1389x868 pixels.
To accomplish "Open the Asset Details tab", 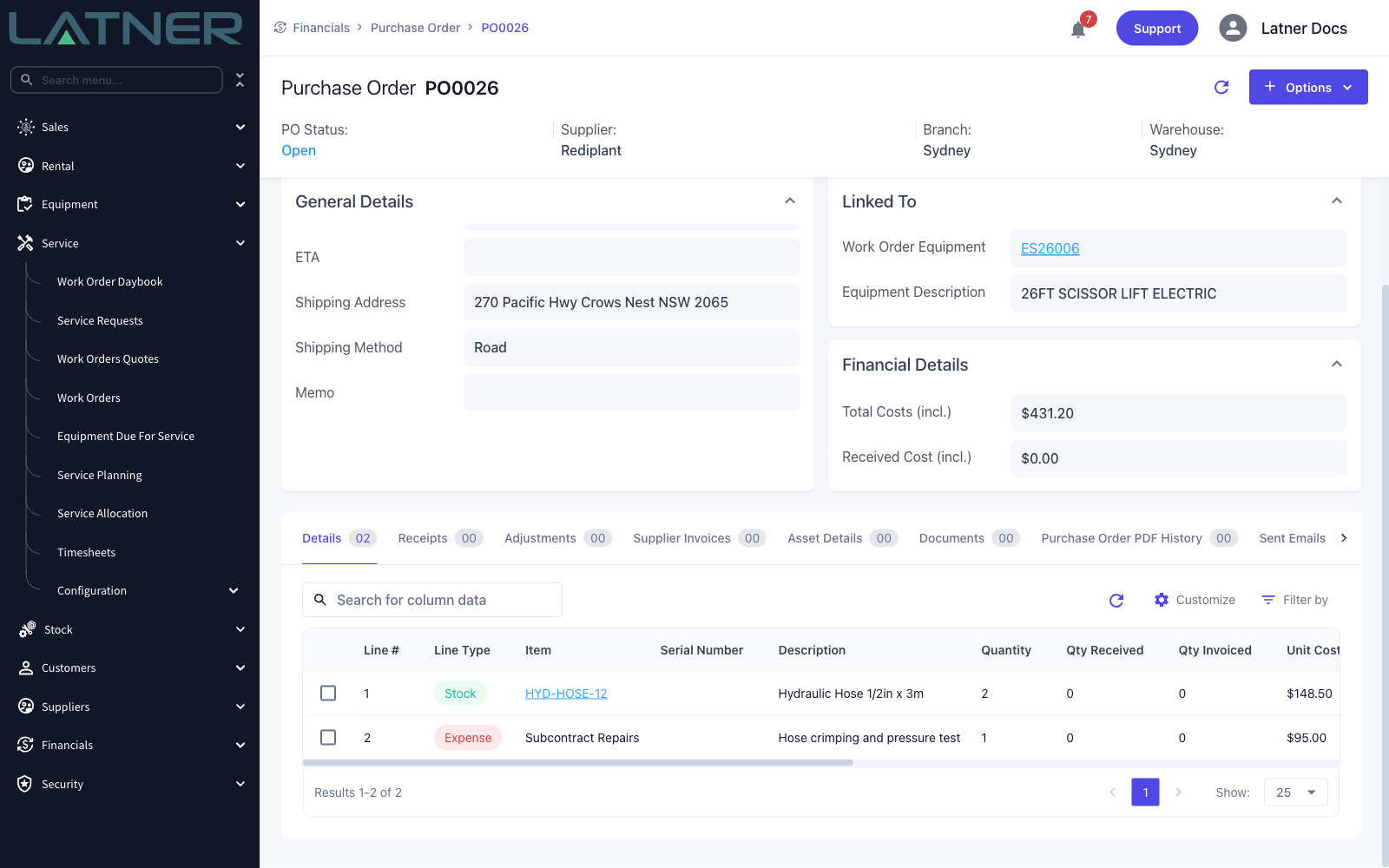I will click(843, 538).
